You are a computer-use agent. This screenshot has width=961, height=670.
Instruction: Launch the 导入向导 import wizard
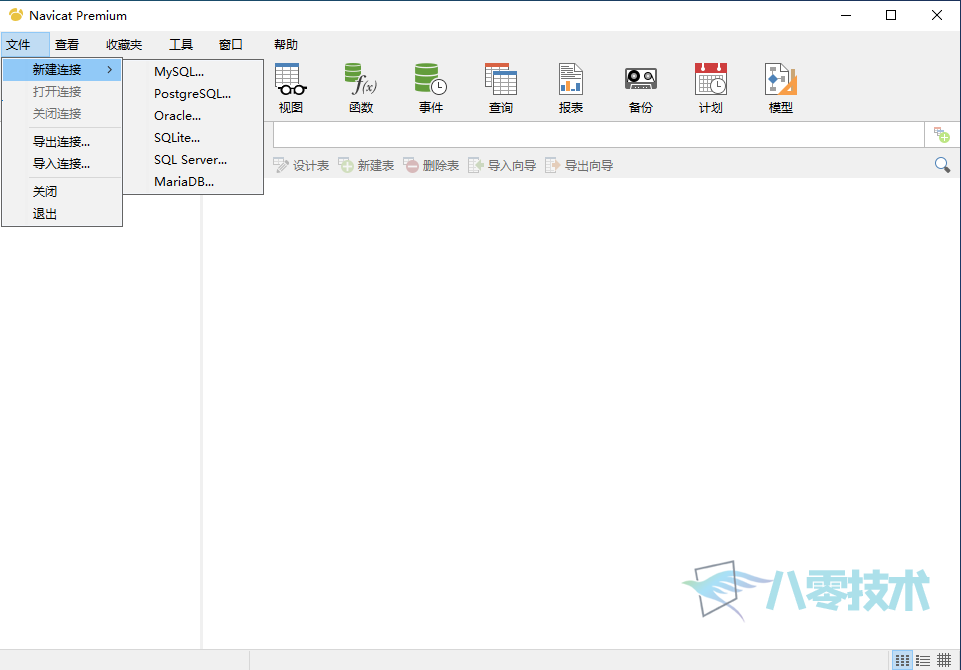[x=502, y=165]
